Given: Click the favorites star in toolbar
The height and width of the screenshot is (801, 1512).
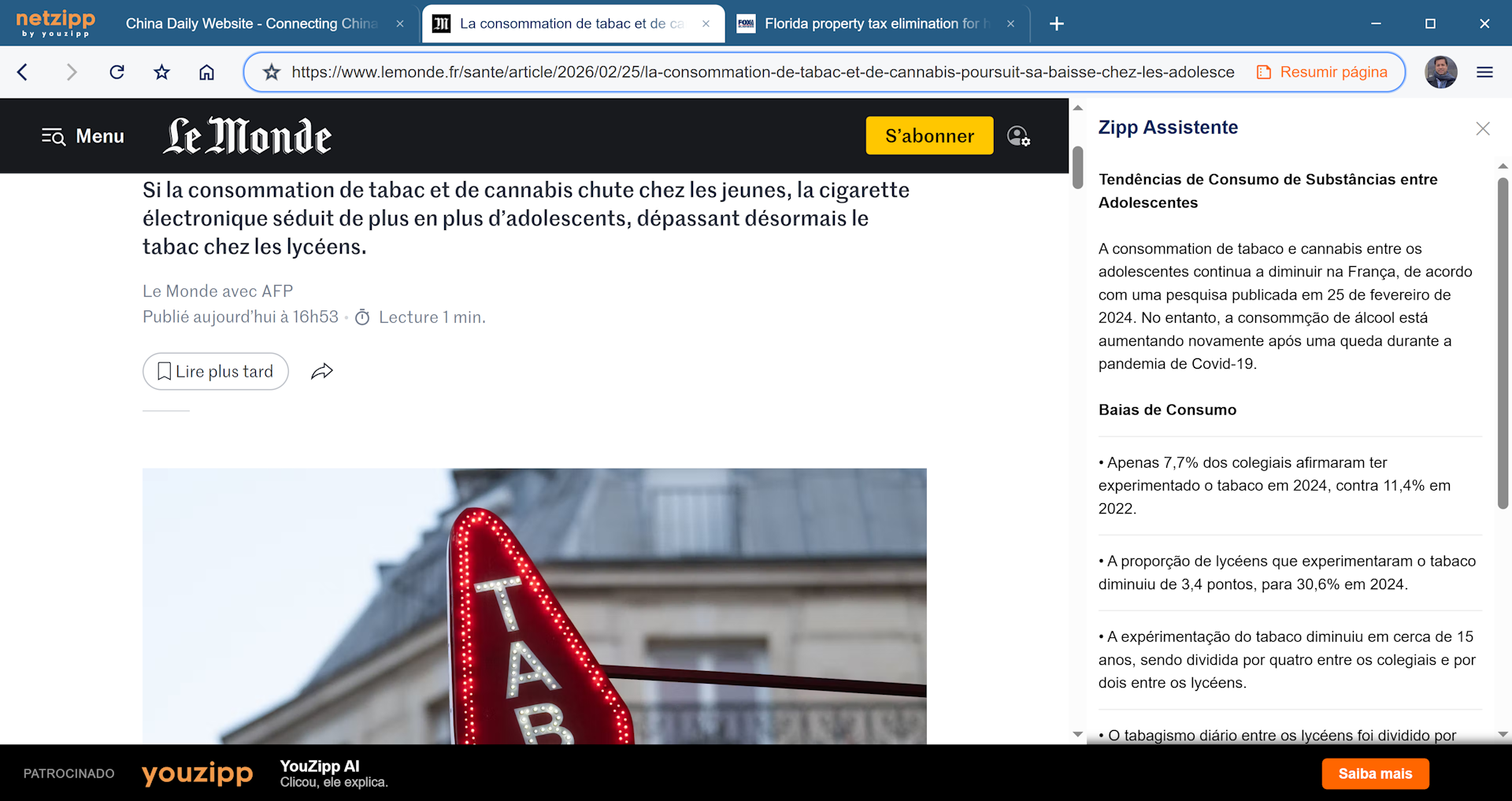Looking at the screenshot, I should coord(161,72).
